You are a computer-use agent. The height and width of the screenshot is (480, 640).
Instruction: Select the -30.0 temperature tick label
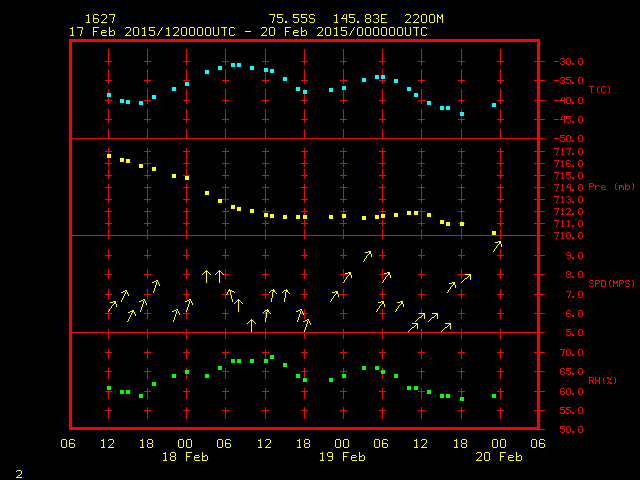point(568,62)
